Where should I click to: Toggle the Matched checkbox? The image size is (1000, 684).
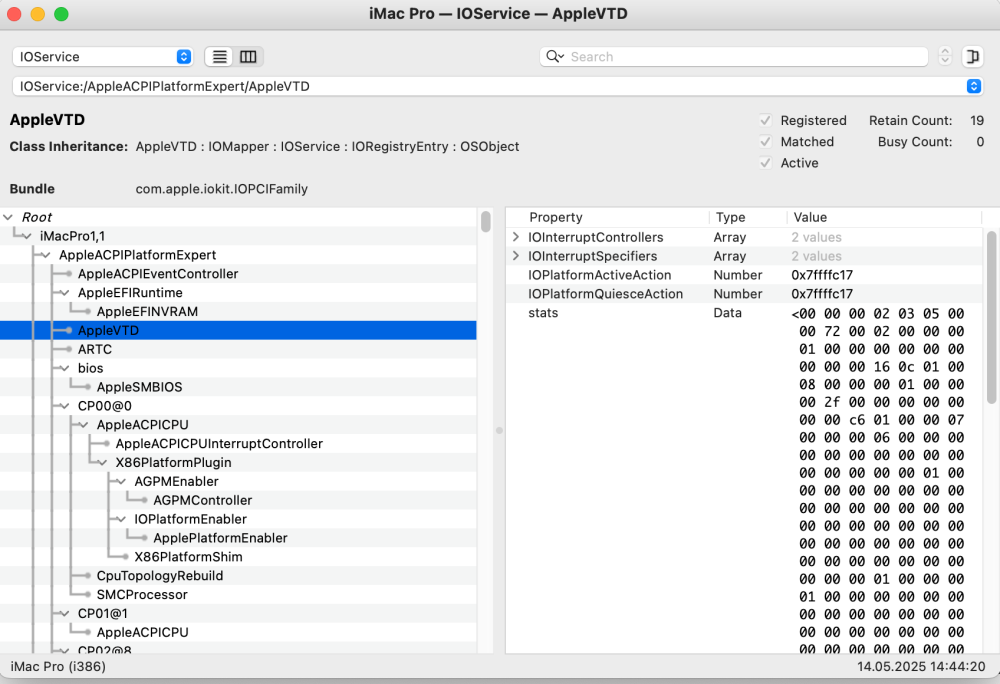765,142
